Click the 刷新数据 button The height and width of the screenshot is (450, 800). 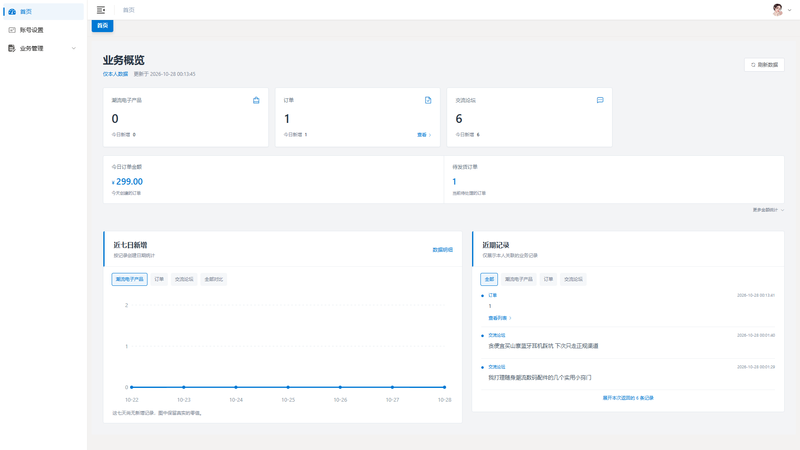pos(764,65)
